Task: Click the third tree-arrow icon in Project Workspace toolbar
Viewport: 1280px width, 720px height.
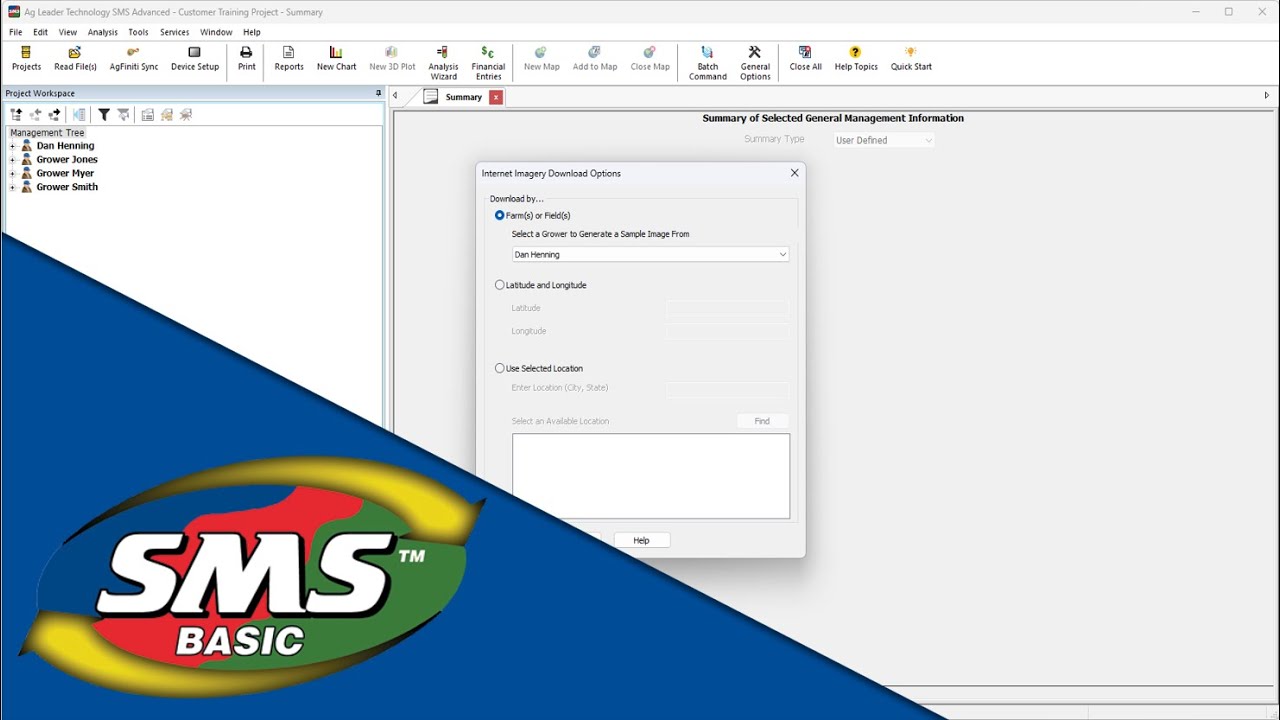Action: coord(54,115)
